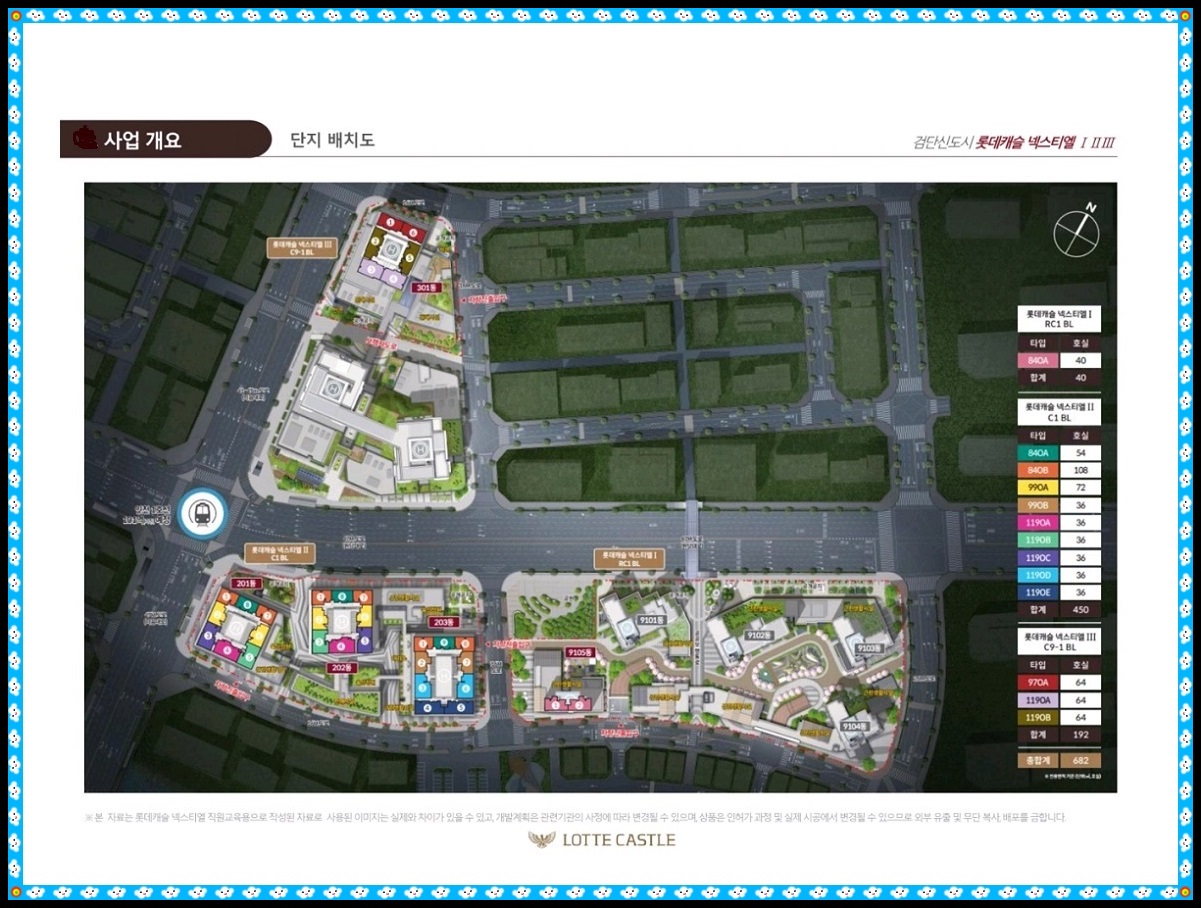Click the magenta 119OA swatch in C1 legend
This screenshot has width=1201, height=908.
click(1039, 522)
